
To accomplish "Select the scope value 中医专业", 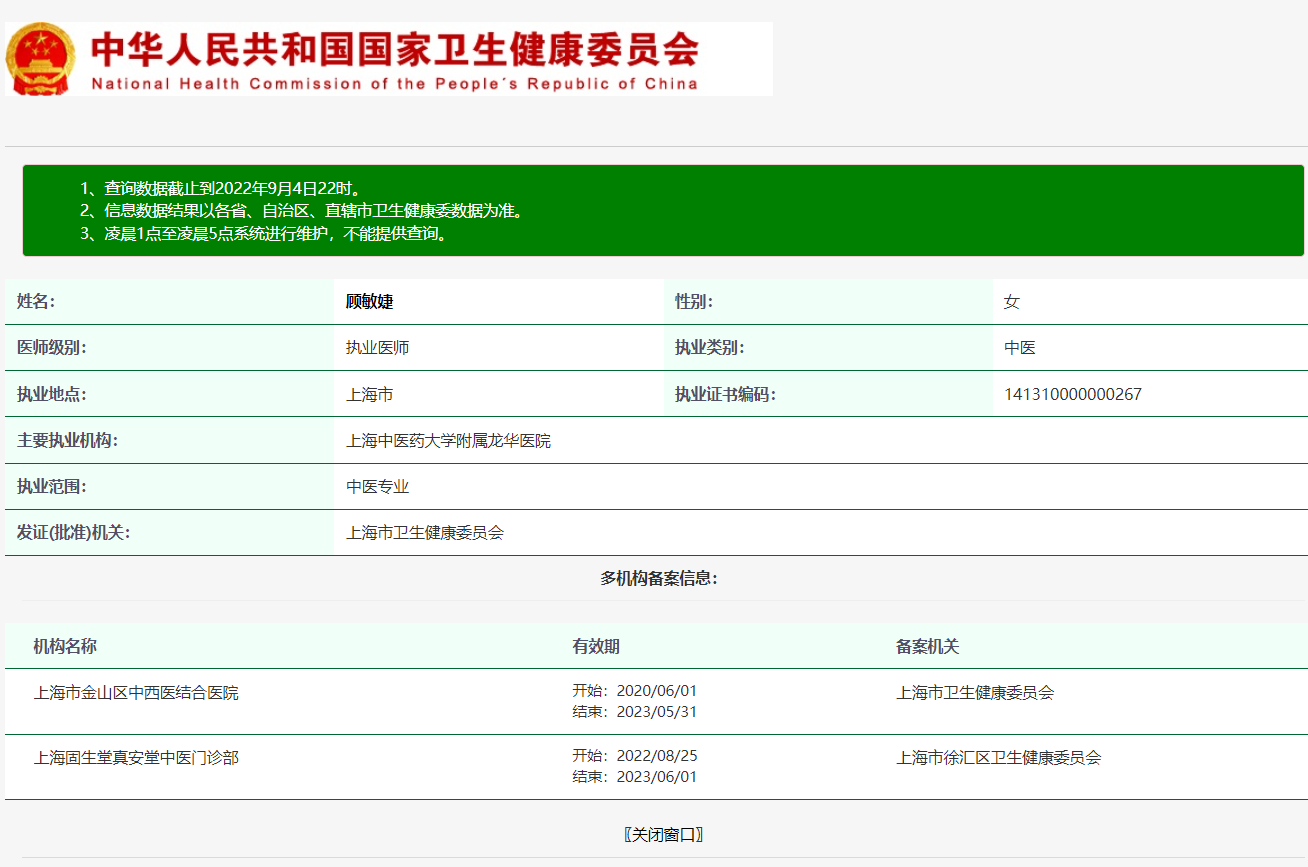I will [377, 487].
